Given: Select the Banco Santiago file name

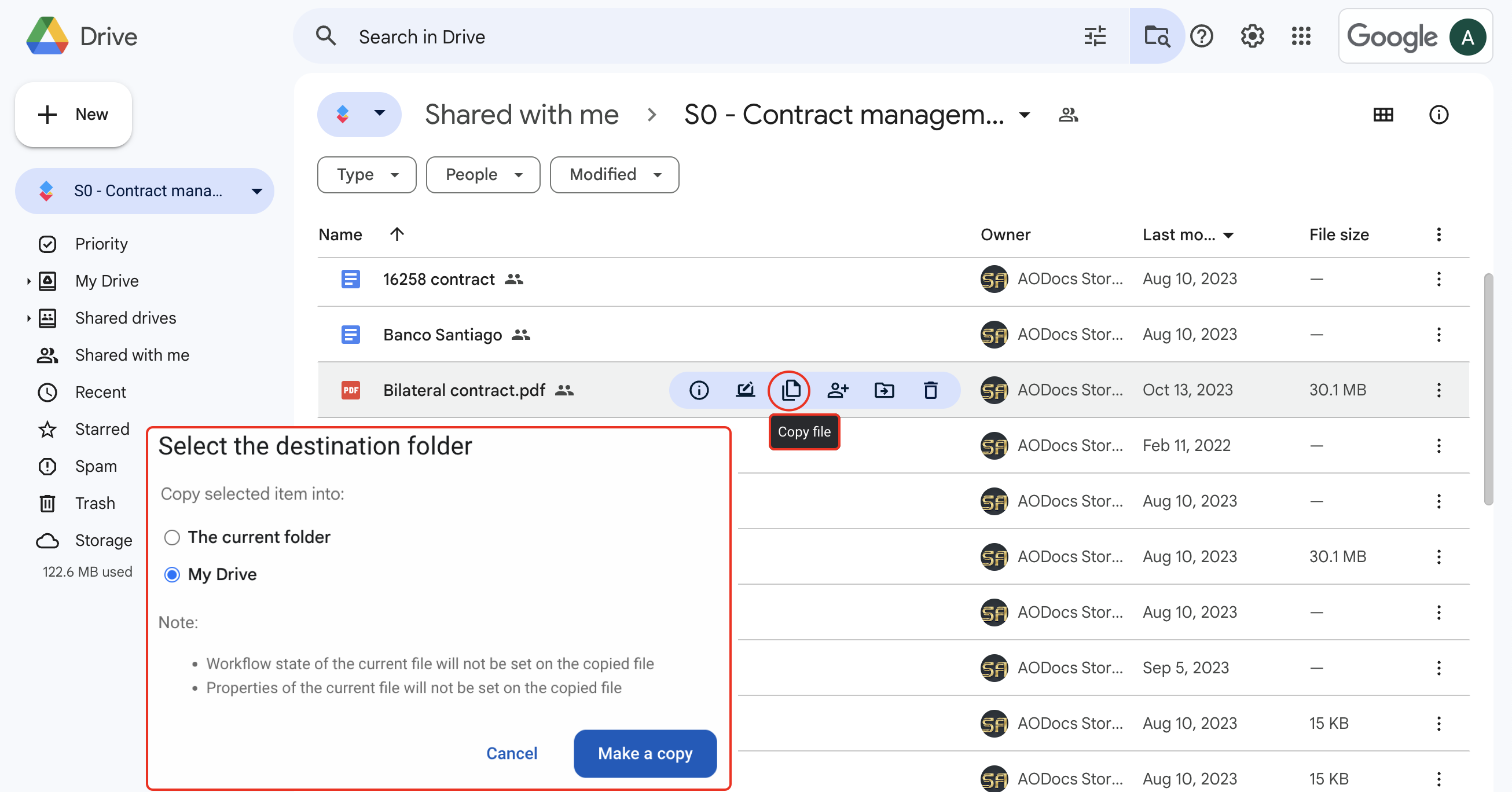Looking at the screenshot, I should [x=443, y=335].
